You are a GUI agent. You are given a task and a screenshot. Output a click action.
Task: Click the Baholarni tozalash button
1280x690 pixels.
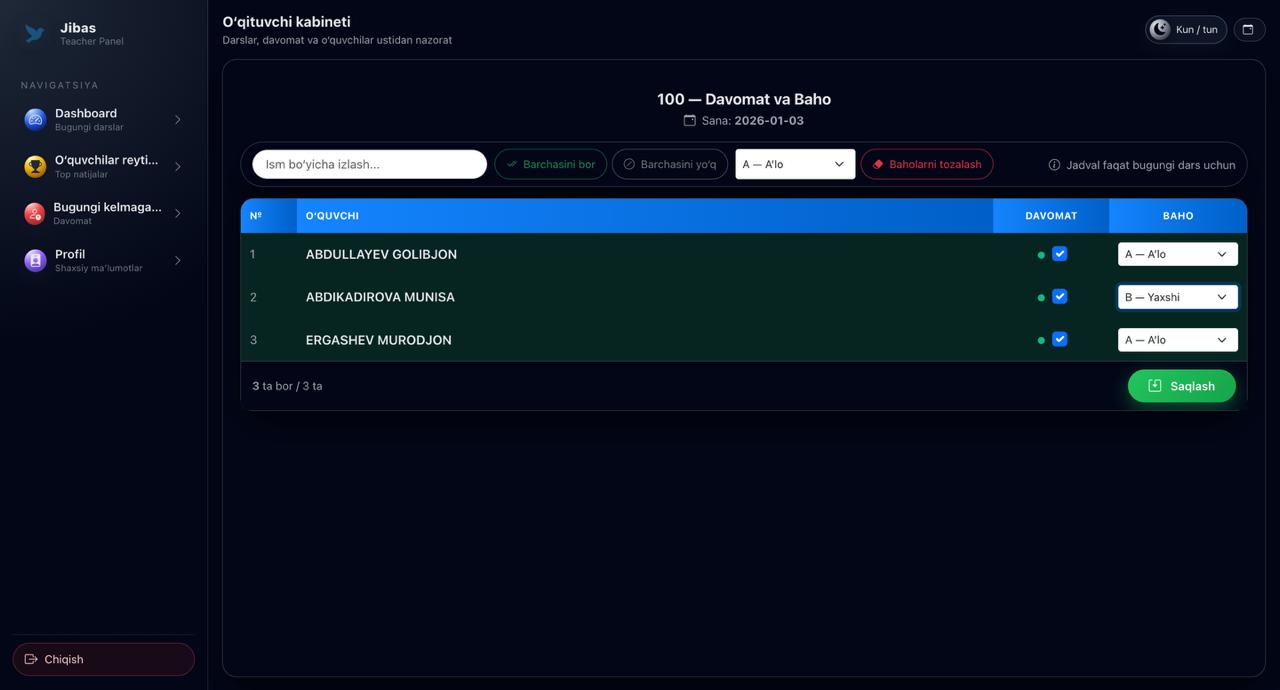click(926, 164)
